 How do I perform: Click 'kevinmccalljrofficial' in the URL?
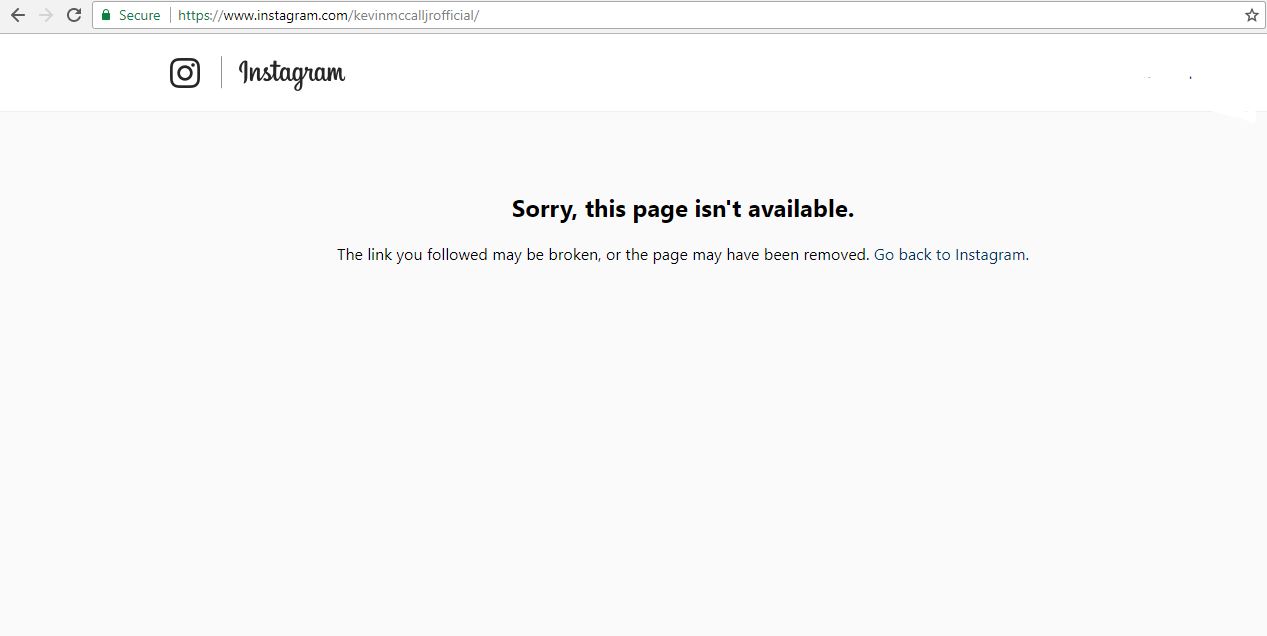(413, 15)
